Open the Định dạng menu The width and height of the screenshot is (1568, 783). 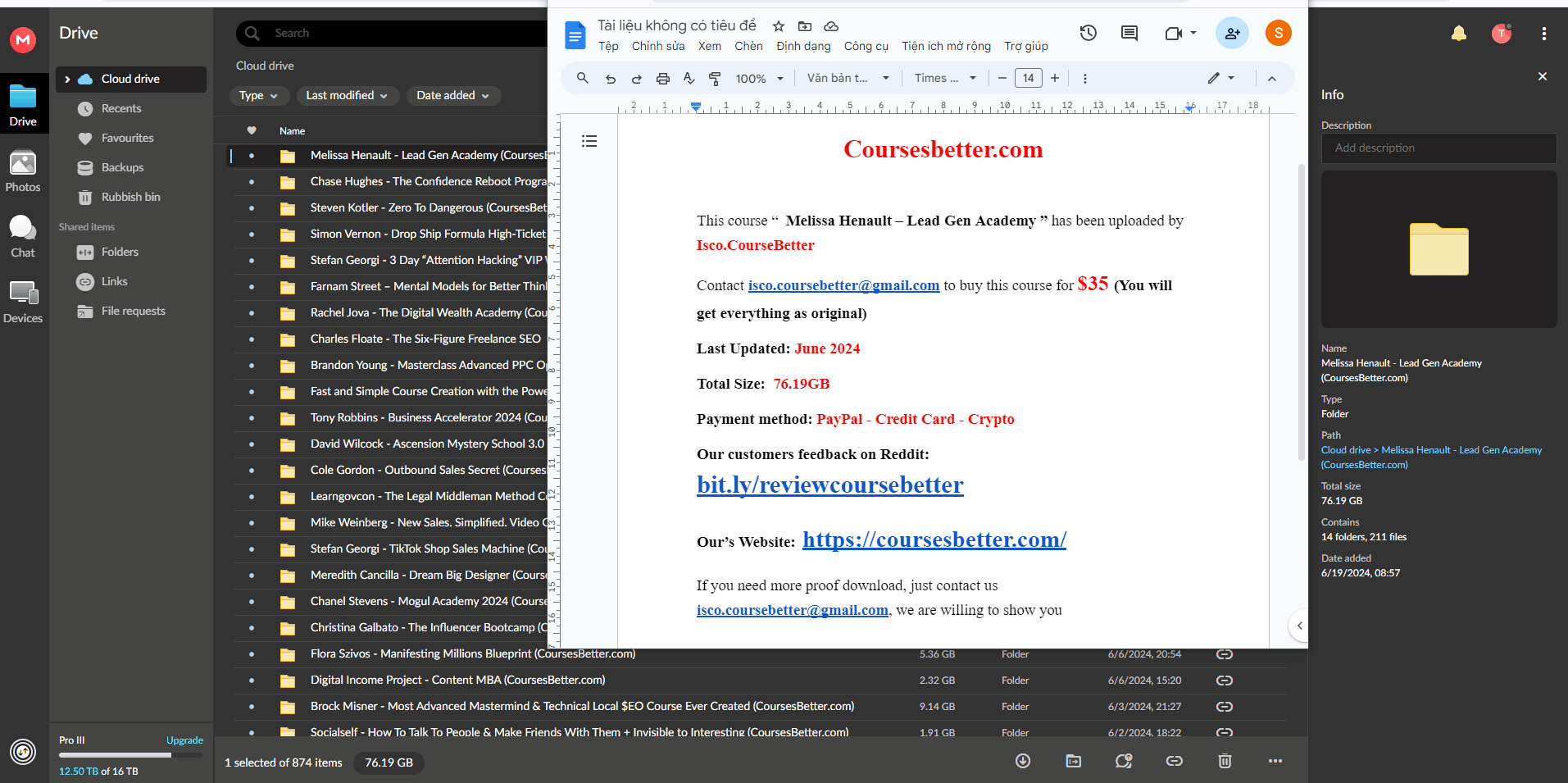coord(803,46)
